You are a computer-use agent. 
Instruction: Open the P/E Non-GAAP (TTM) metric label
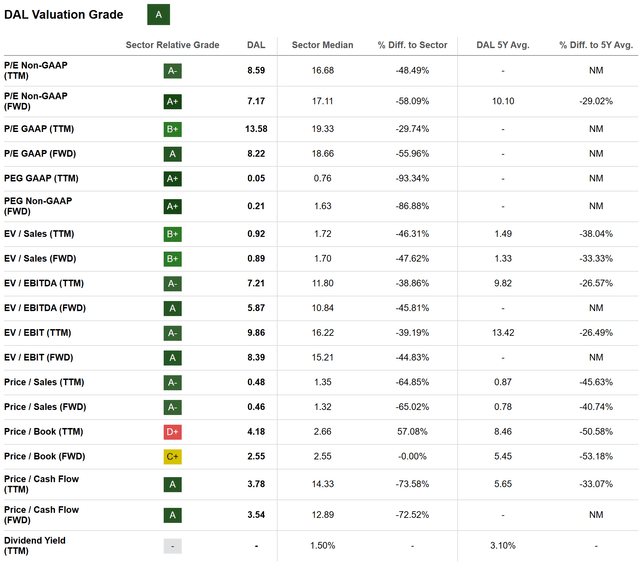click(36, 71)
